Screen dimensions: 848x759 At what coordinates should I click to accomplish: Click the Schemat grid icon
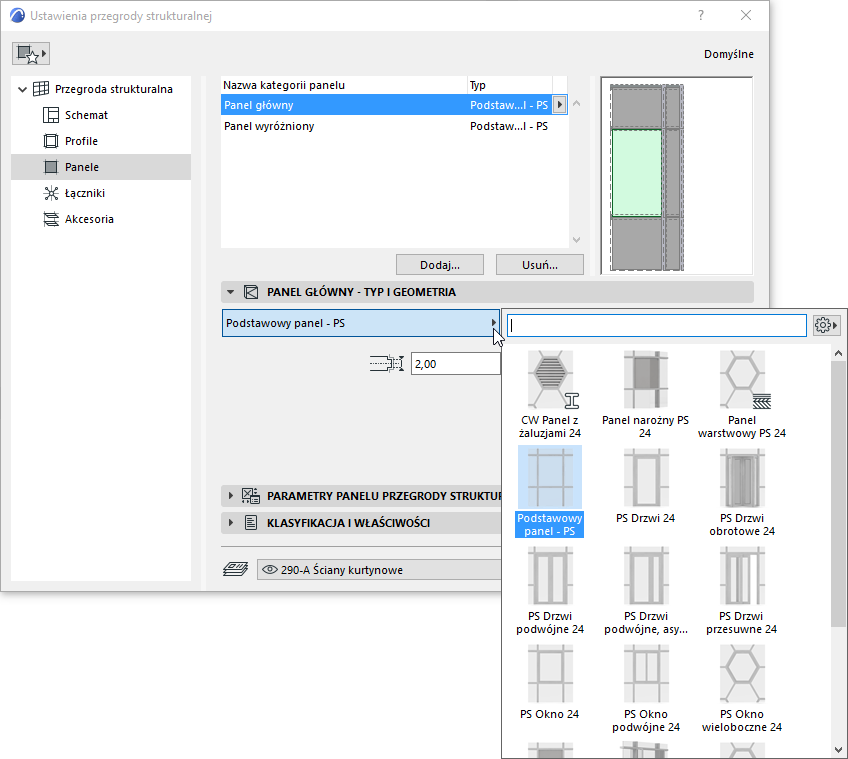click(x=51, y=115)
